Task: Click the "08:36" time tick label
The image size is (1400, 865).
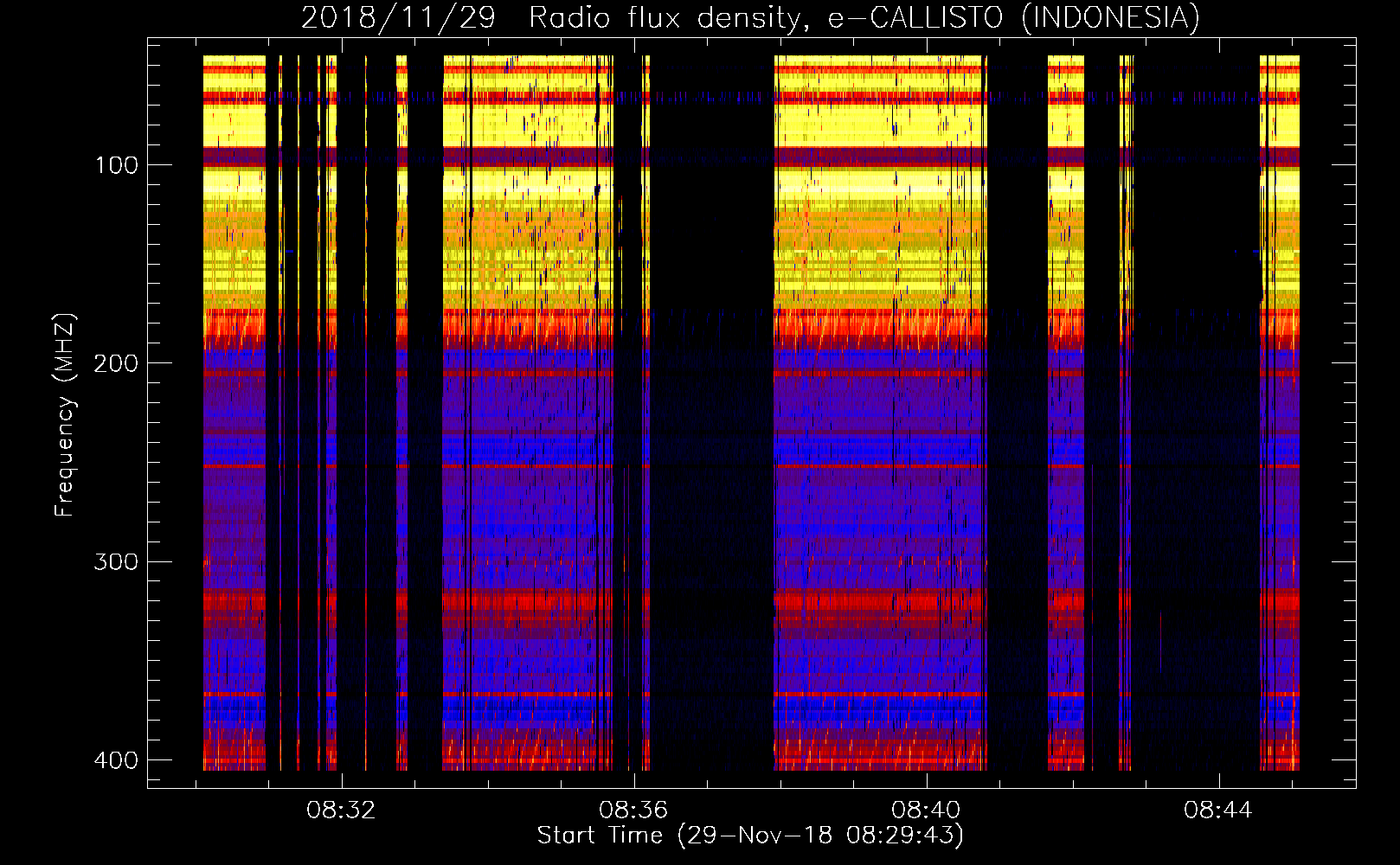Action: point(634,811)
